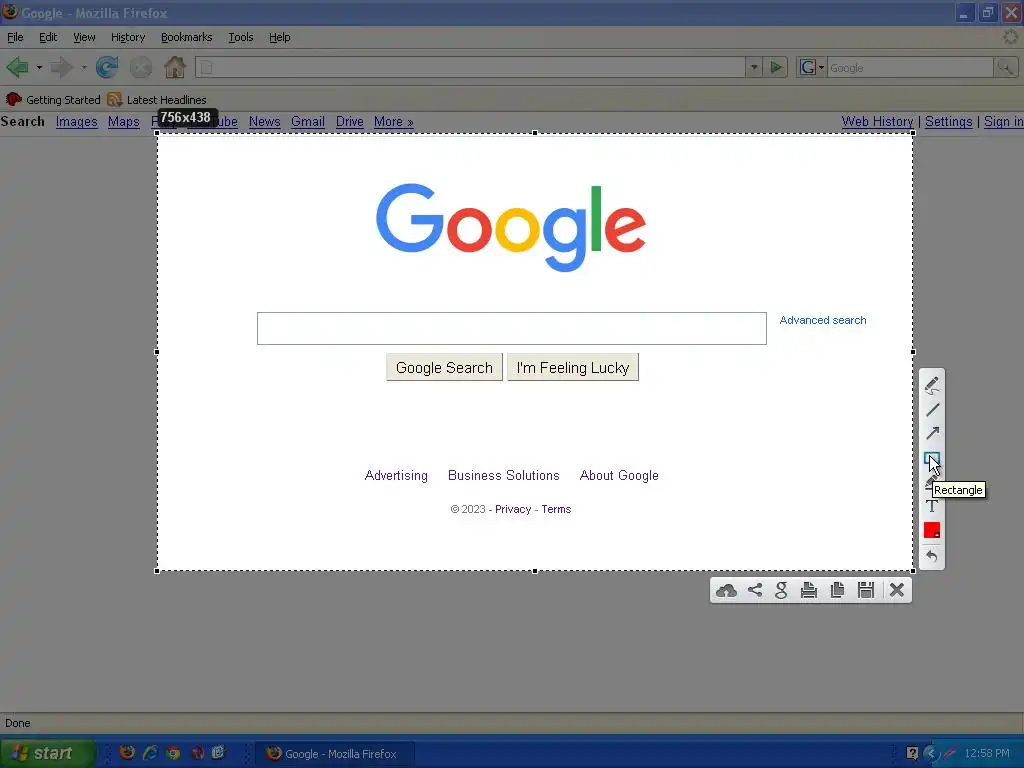
Task: Close the screenshot capture tool
Action: click(897, 590)
